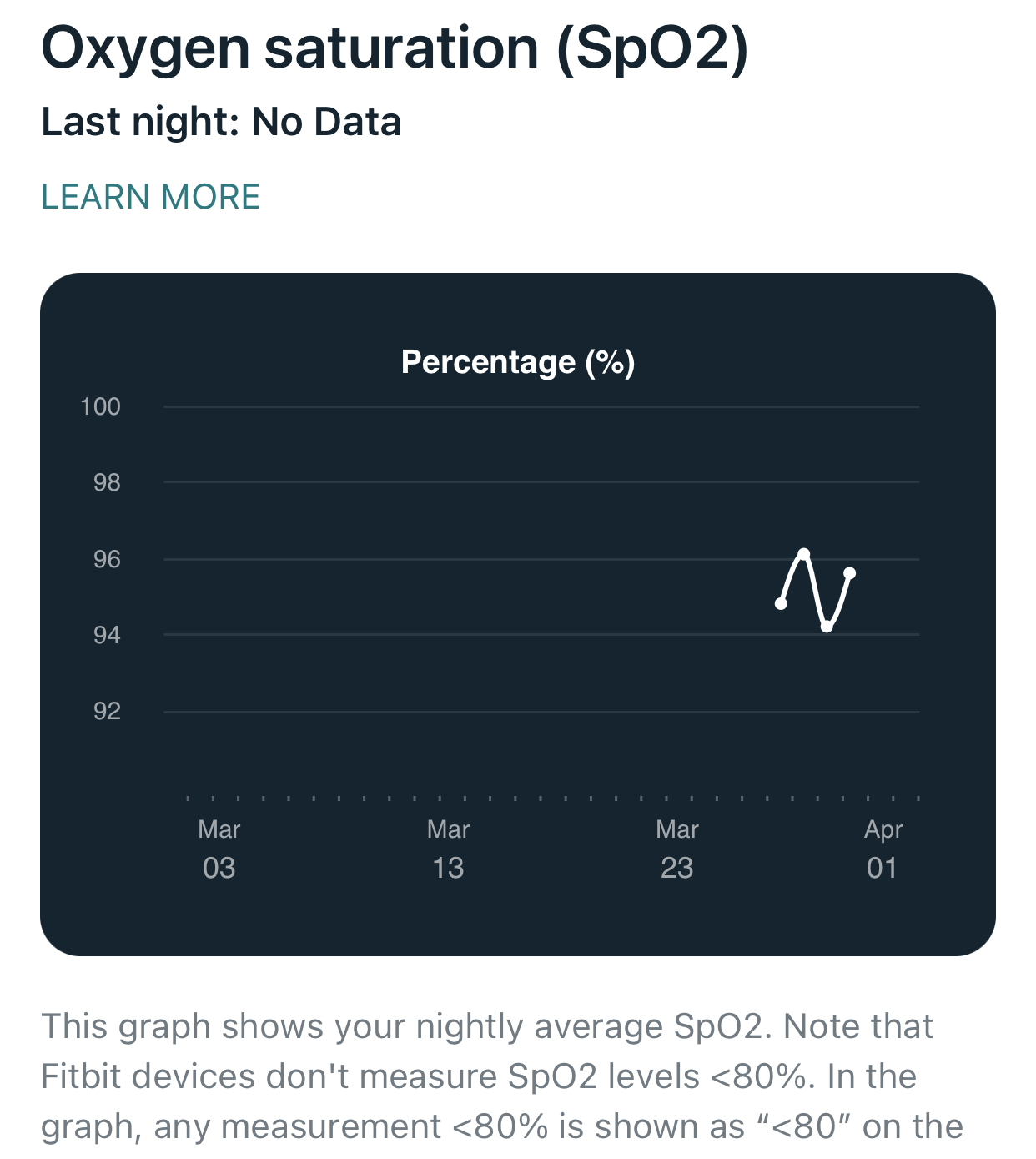
Task: Tap the lowest data point on the graph
Action: pyautogui.click(x=827, y=627)
